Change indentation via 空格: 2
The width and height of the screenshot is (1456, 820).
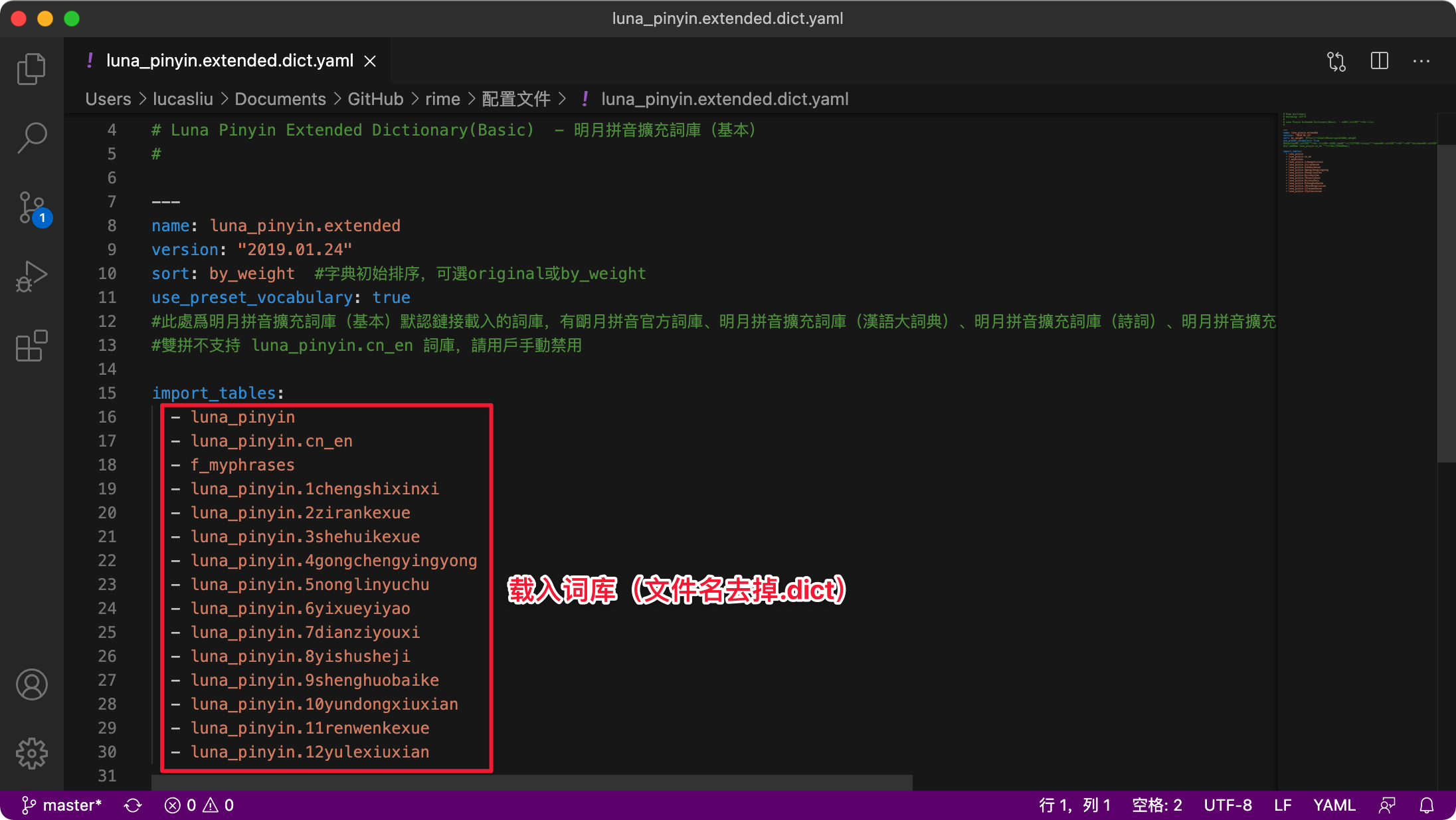pyautogui.click(x=1157, y=805)
